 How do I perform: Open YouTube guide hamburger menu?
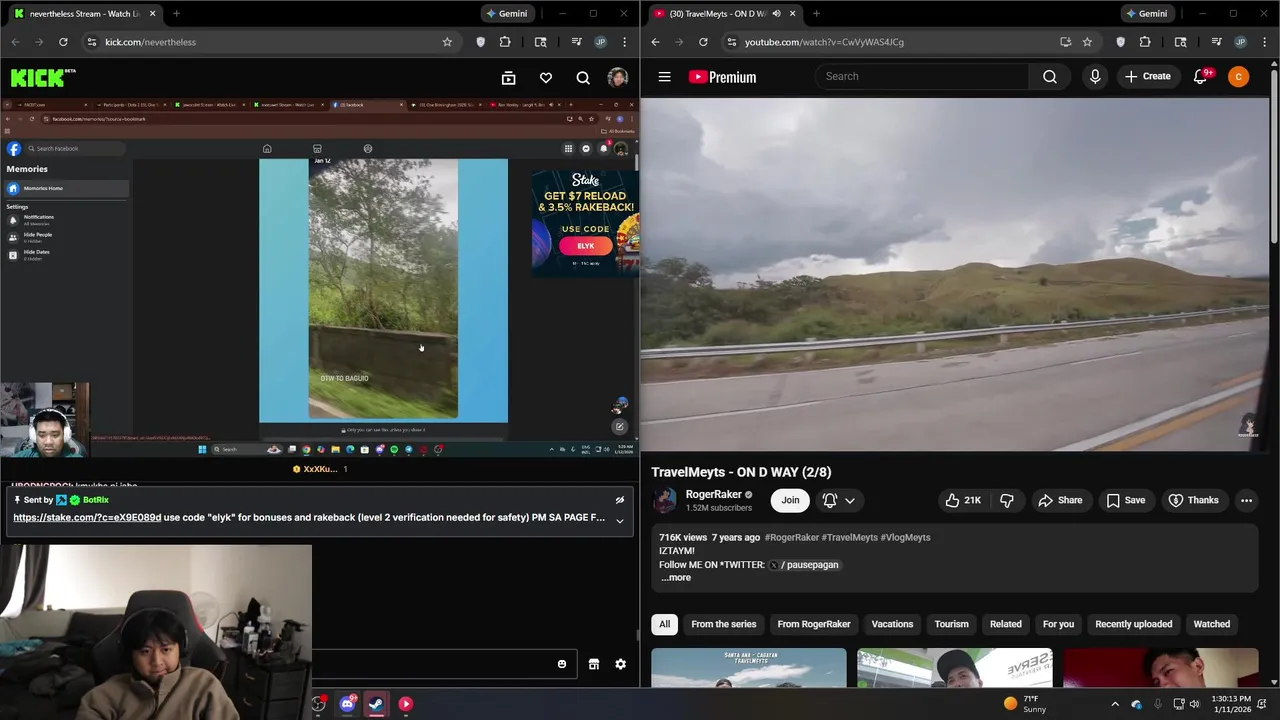[664, 77]
